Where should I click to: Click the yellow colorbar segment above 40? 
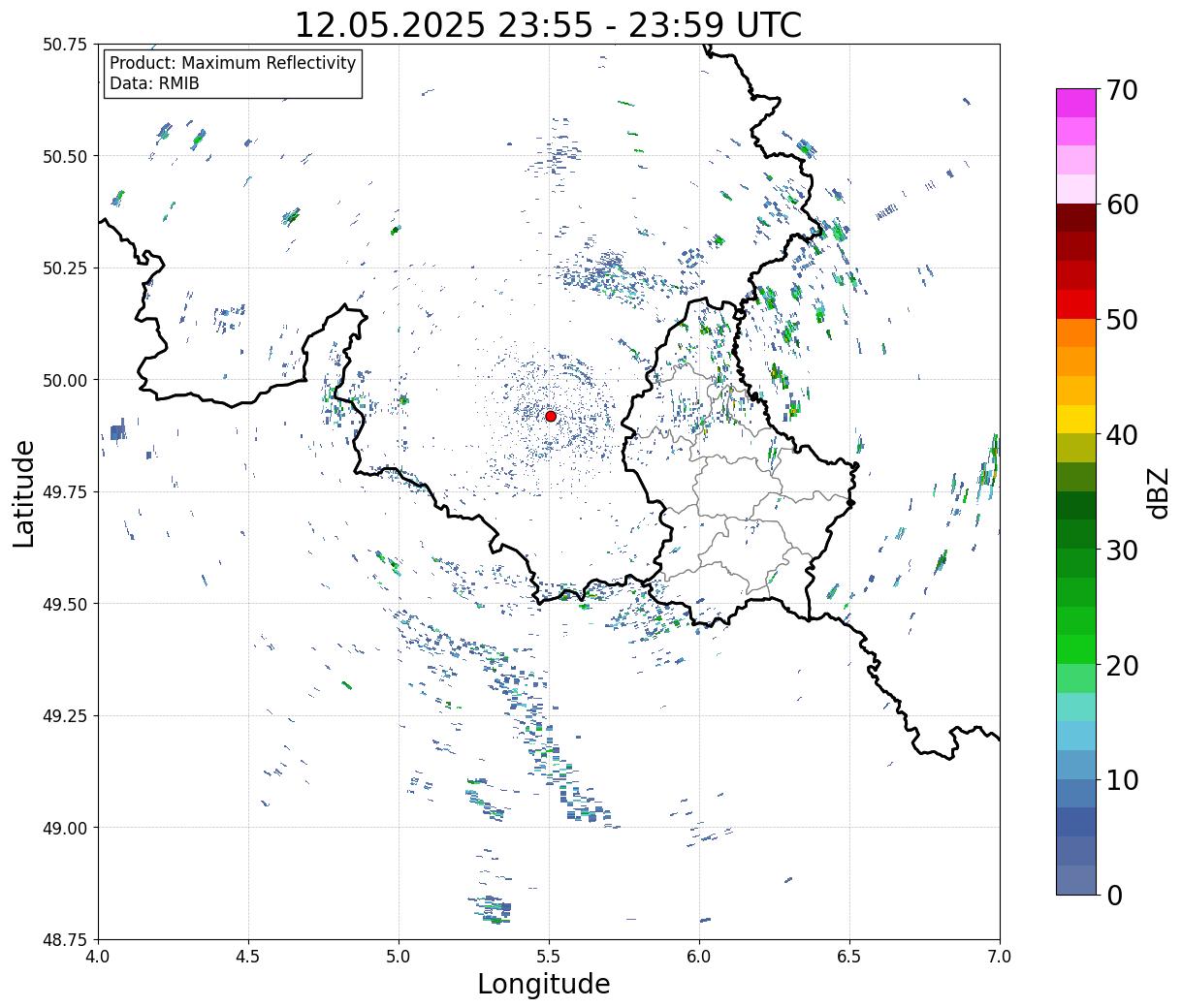(1076, 419)
